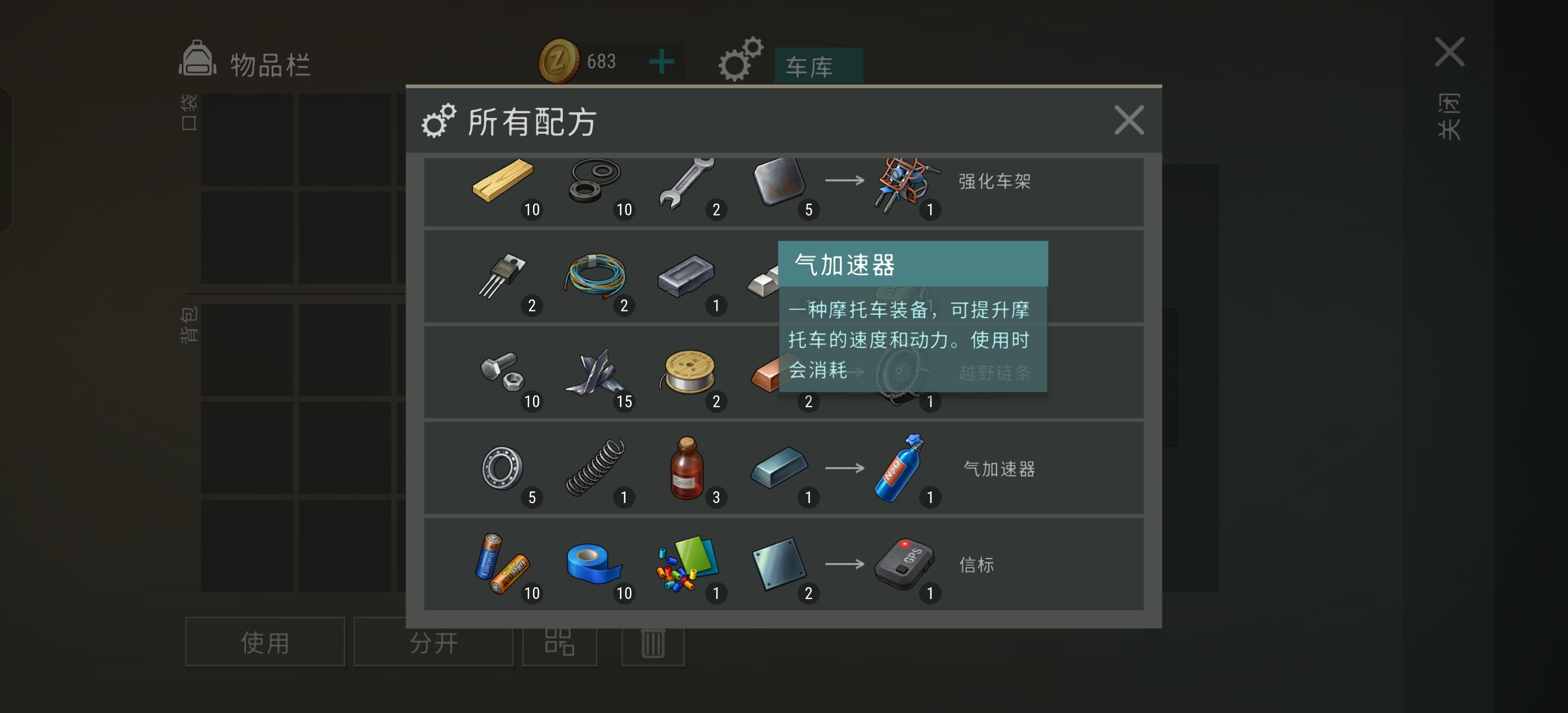Tap the 使用 use button

(x=265, y=642)
